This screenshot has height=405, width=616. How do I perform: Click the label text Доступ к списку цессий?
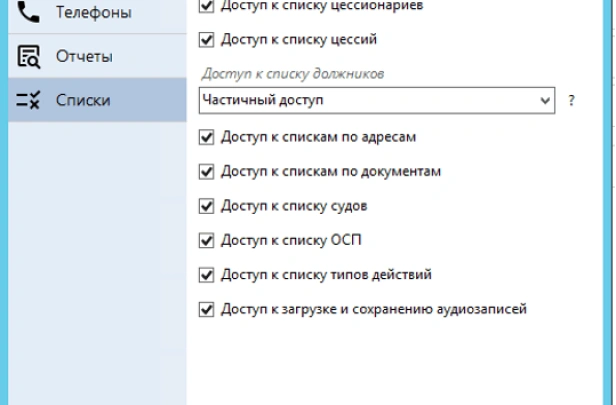291,40
